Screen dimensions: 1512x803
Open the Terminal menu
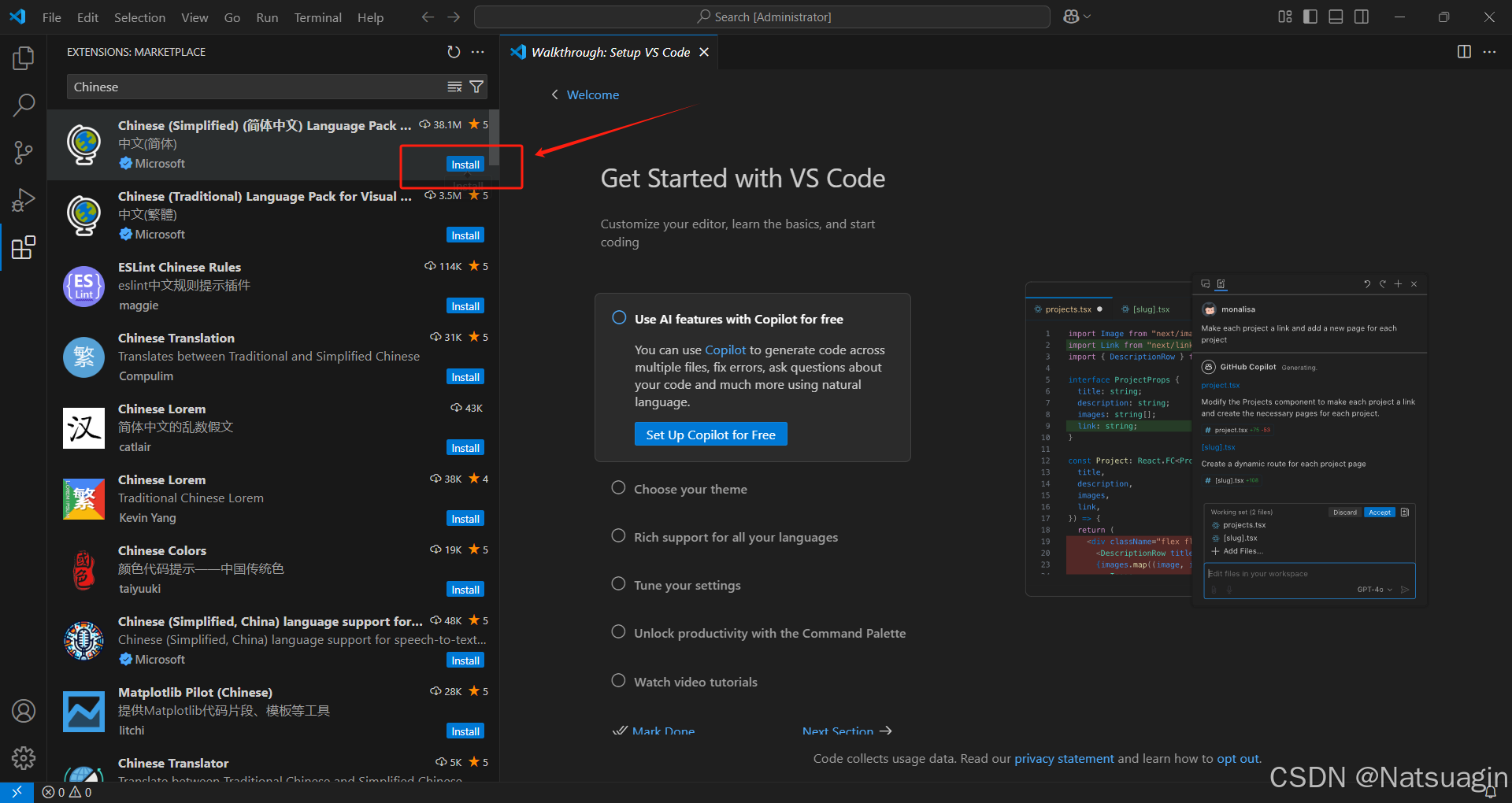317,17
